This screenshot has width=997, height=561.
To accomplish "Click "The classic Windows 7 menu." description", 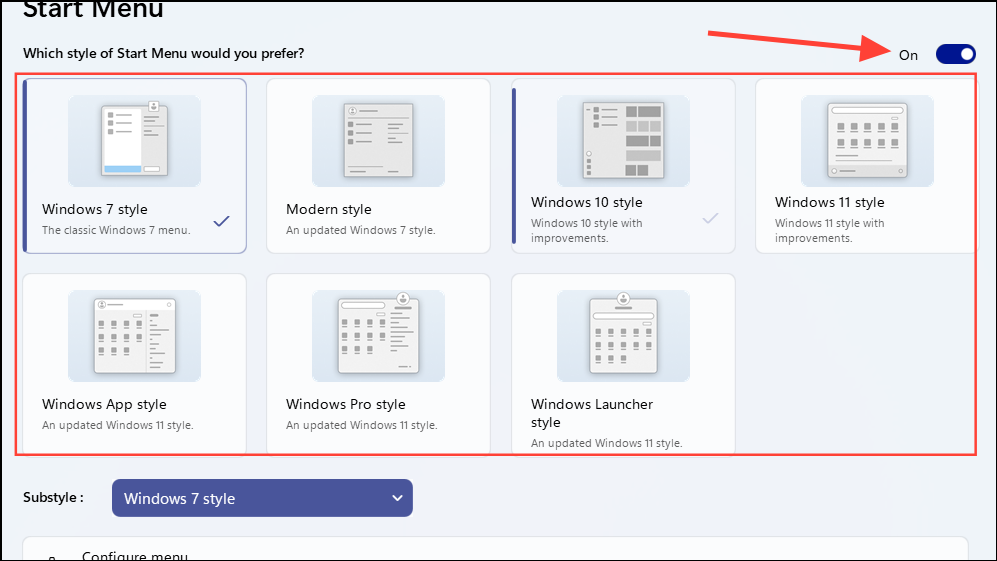I will (x=116, y=230).
